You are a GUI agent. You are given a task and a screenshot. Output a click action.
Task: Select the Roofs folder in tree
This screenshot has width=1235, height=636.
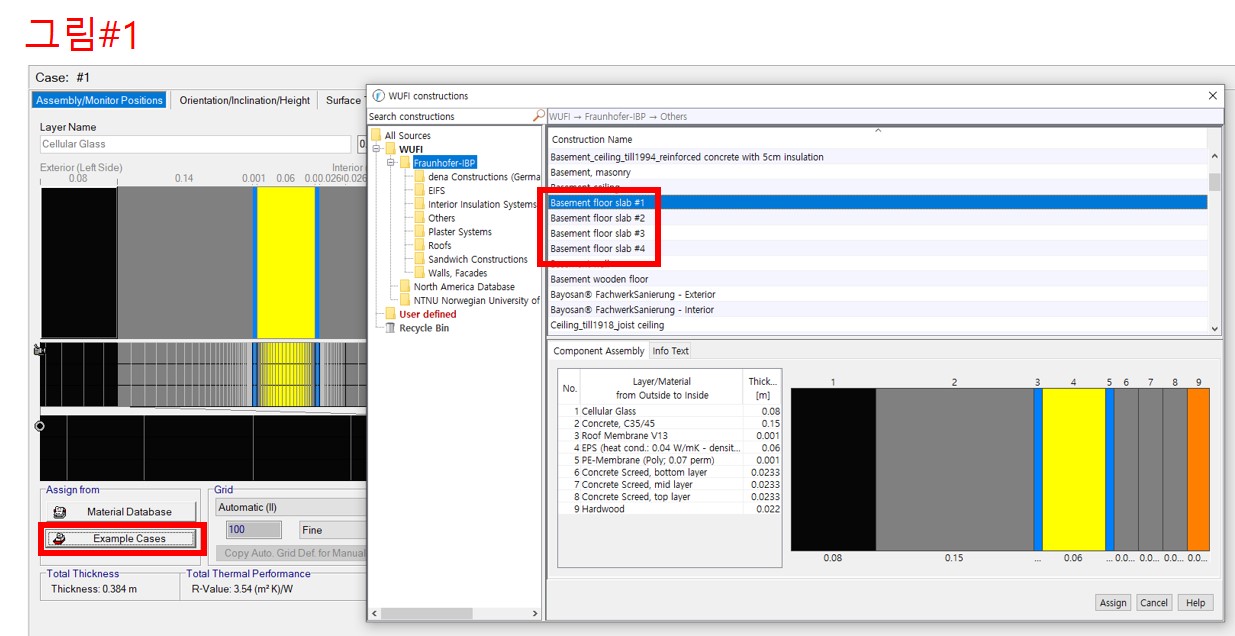[x=439, y=246]
